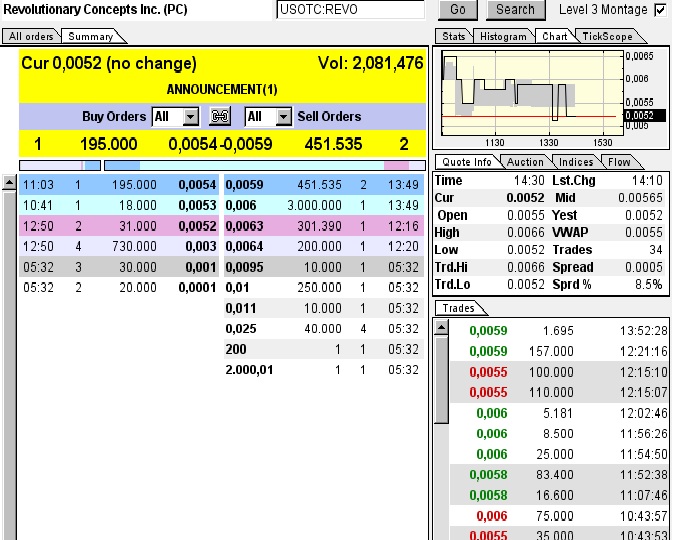This screenshot has height=540, width=673.
Task: Switch to the Auction tab
Action: pyautogui.click(x=525, y=162)
